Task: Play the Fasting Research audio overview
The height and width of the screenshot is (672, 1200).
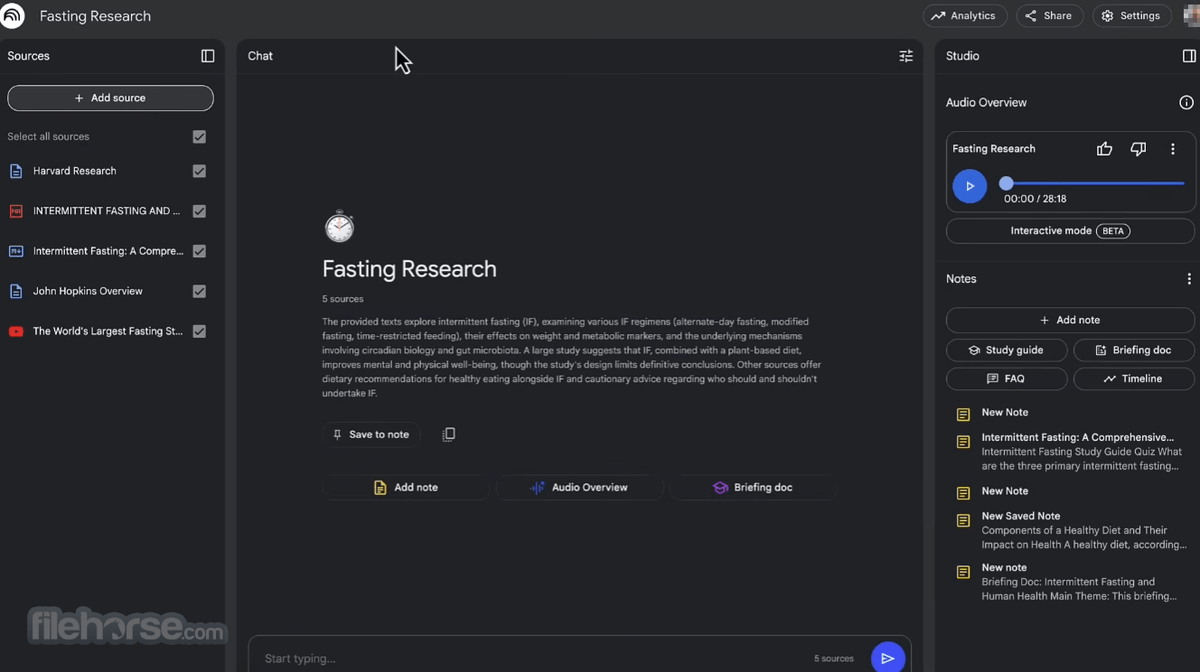Action: [x=969, y=186]
